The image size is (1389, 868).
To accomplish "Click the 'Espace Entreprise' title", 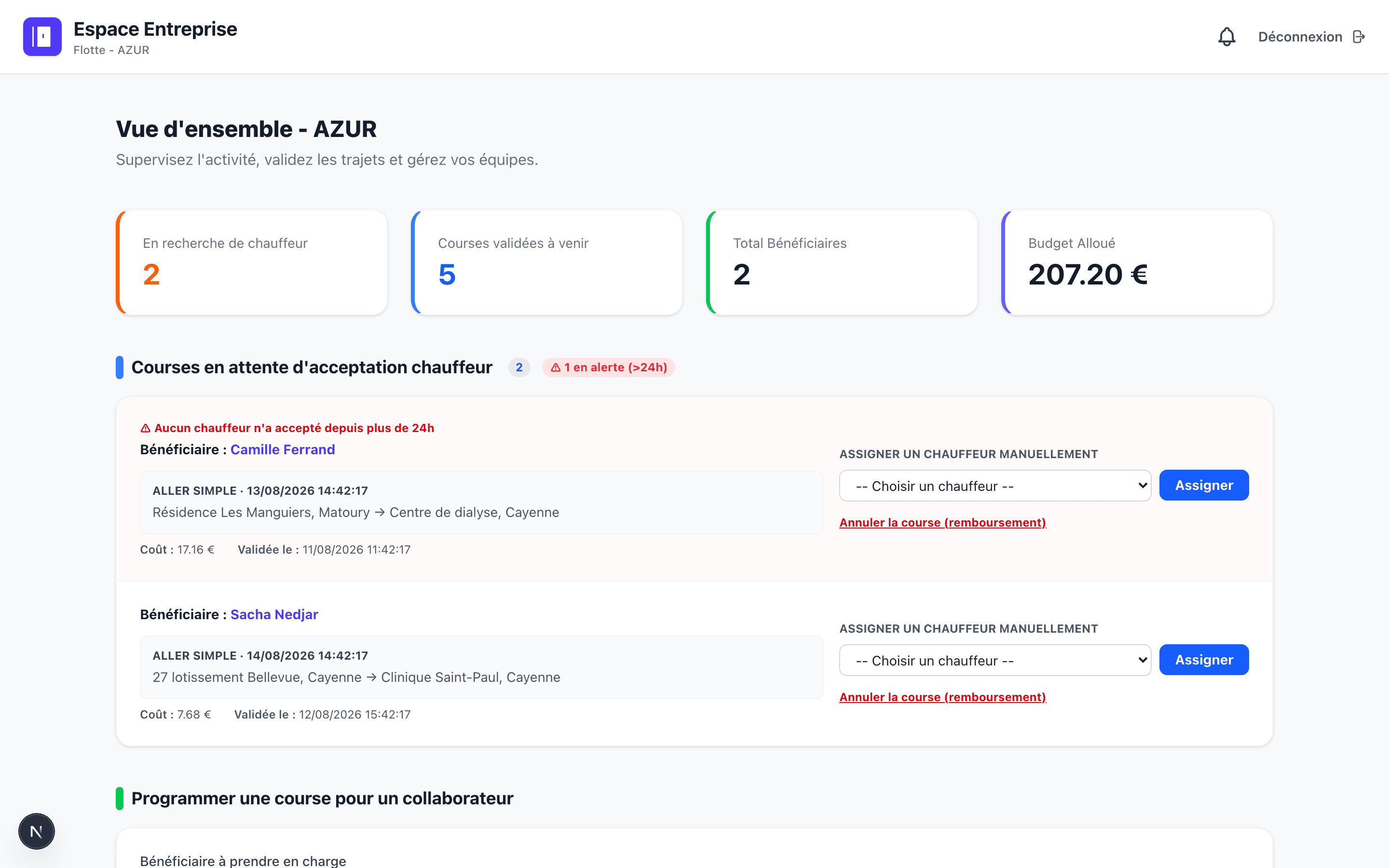I will pyautogui.click(x=155, y=29).
